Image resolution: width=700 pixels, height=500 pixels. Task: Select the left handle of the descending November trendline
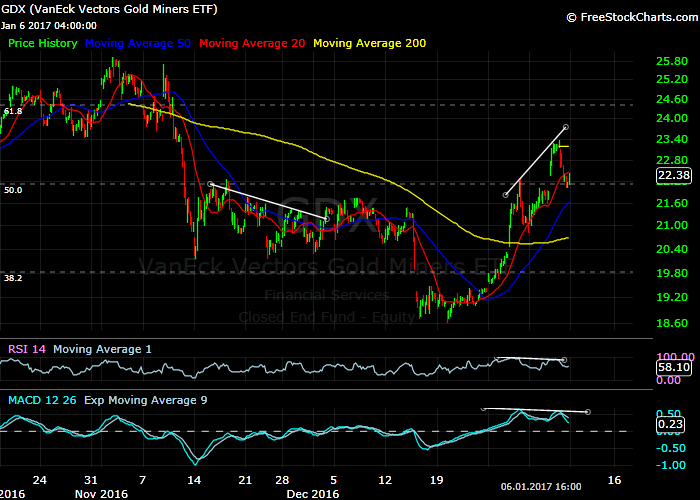tap(211, 184)
